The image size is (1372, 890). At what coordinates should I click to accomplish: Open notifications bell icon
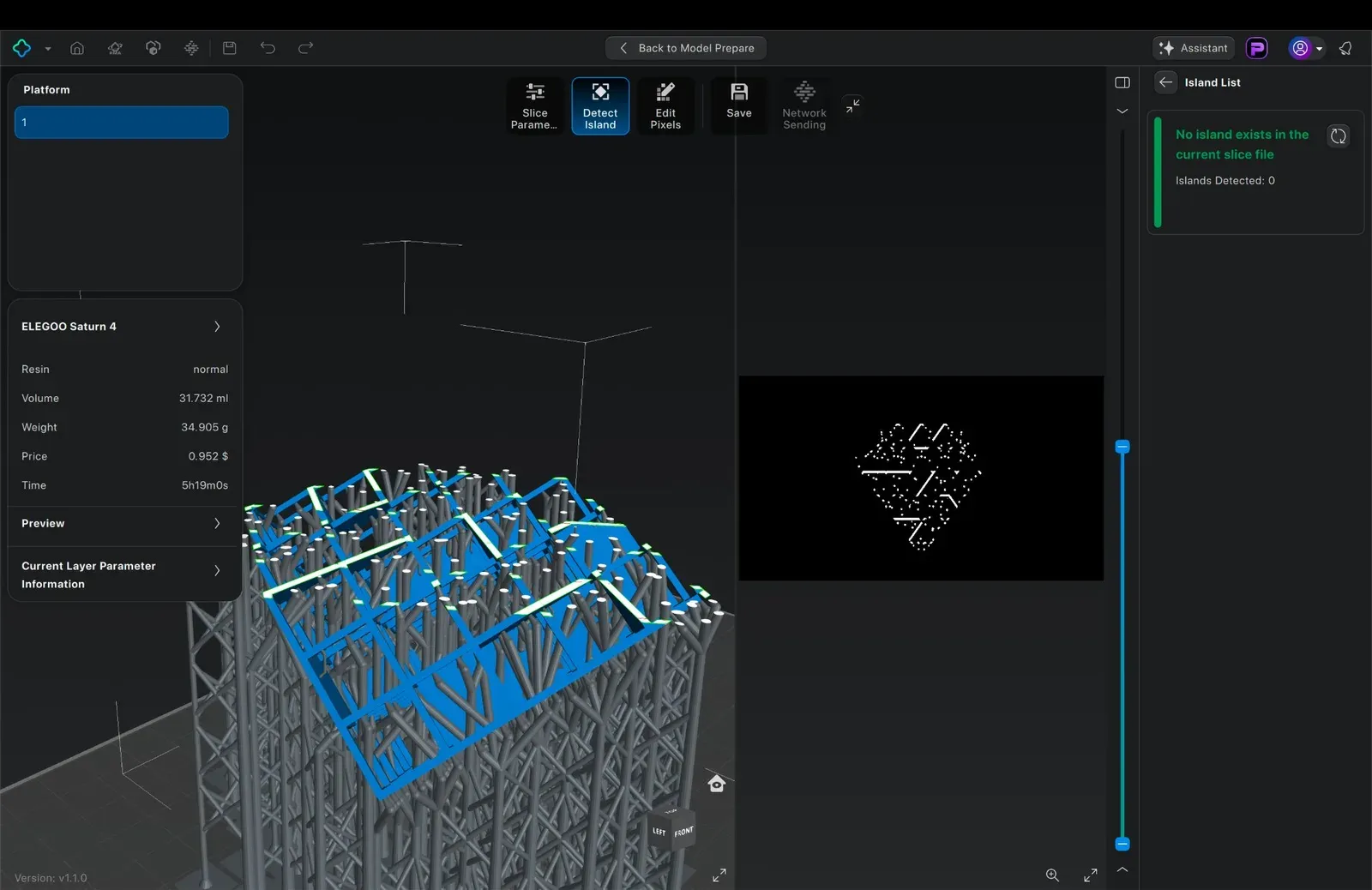point(1345,48)
